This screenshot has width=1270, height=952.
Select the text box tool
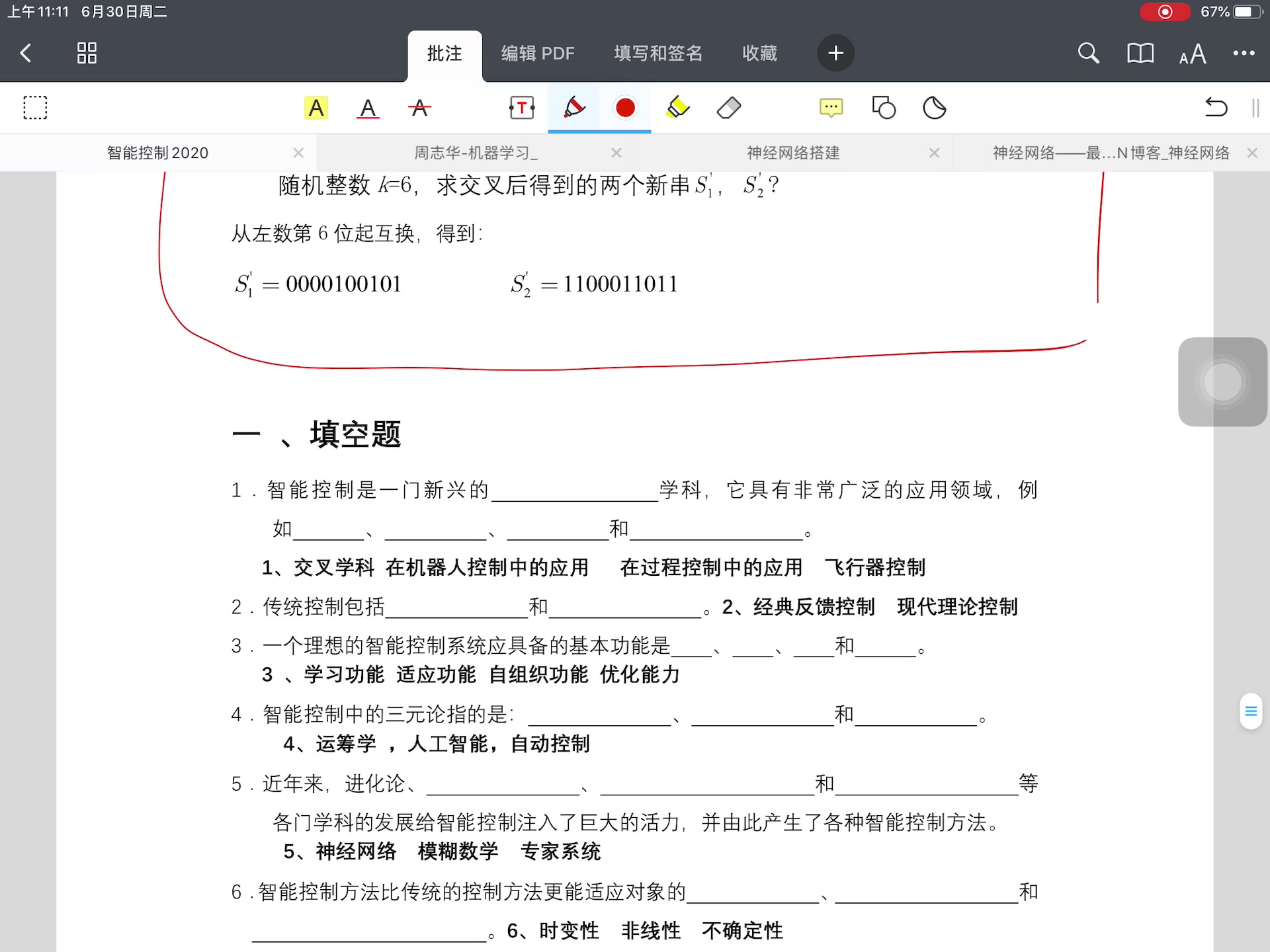[522, 108]
